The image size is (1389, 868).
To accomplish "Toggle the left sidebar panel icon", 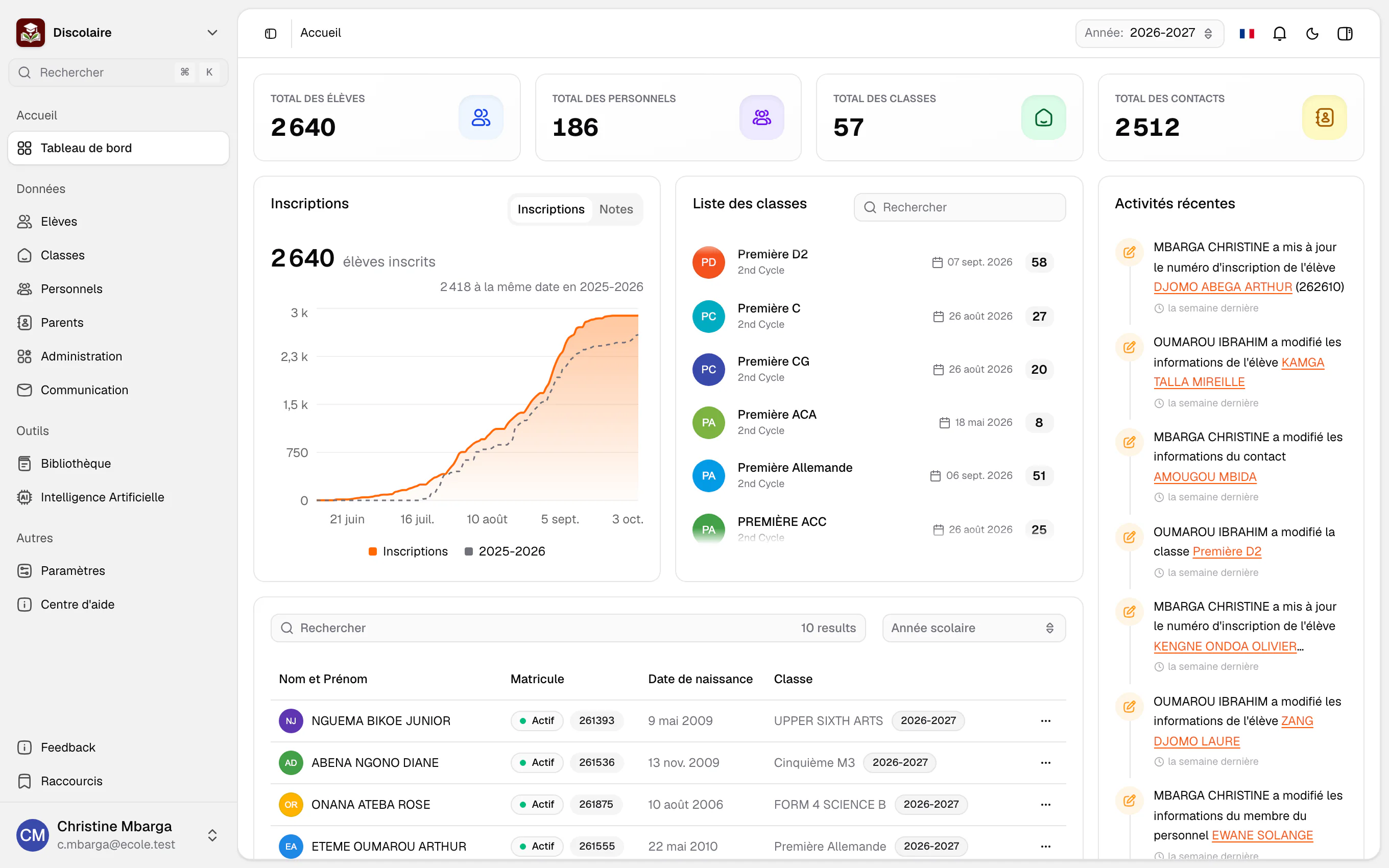I will tap(270, 33).
